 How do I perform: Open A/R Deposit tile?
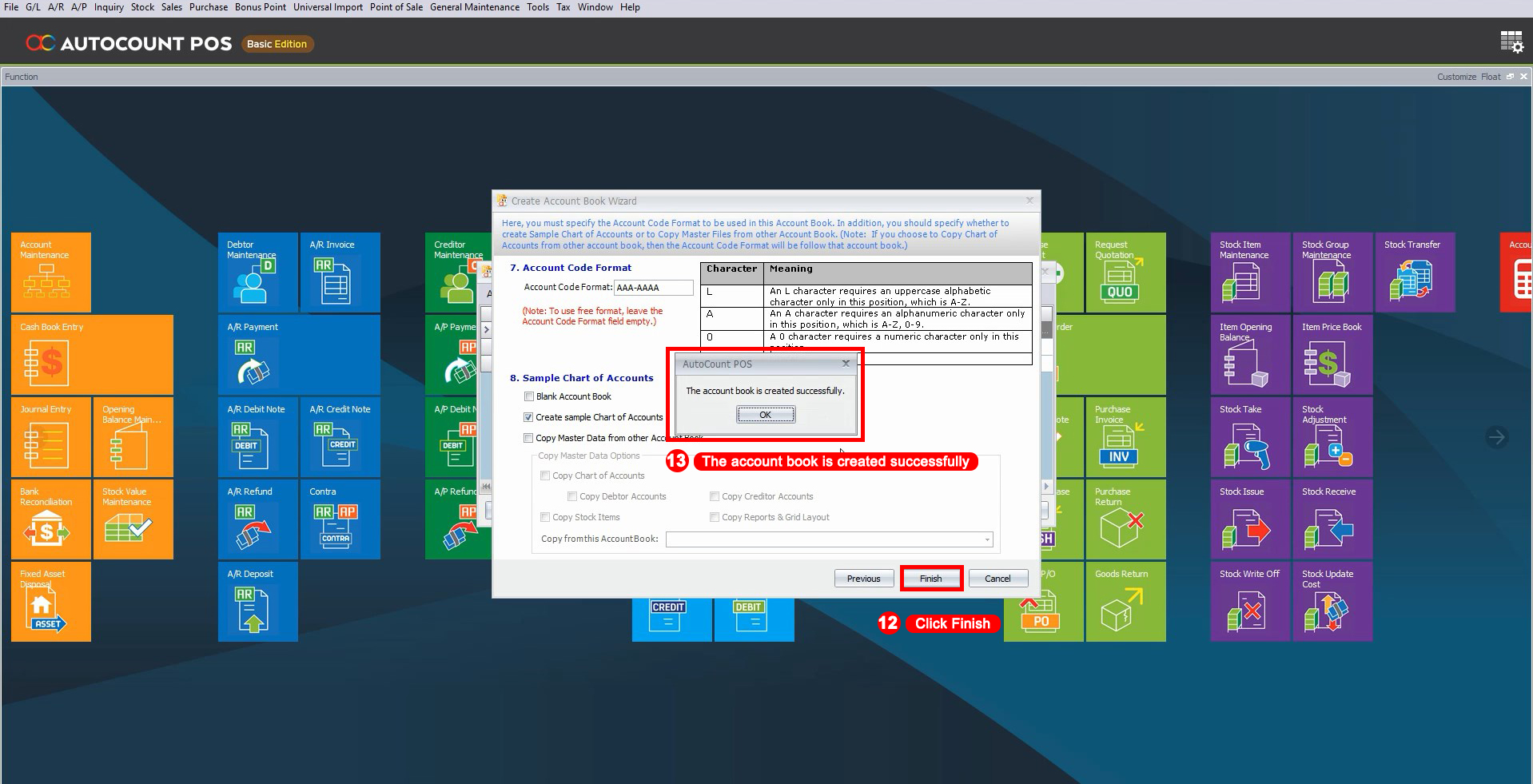click(x=258, y=602)
